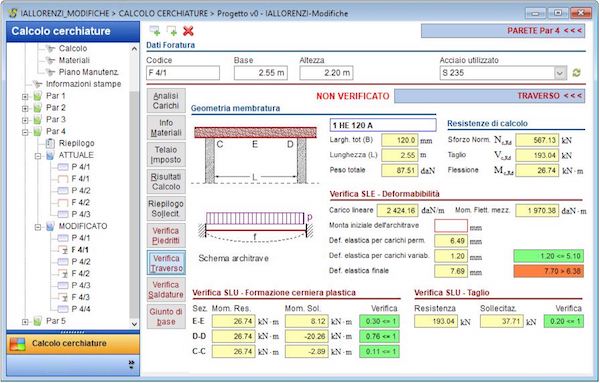Click the empty Monta iniziale dell'architrave field

(x=451, y=226)
